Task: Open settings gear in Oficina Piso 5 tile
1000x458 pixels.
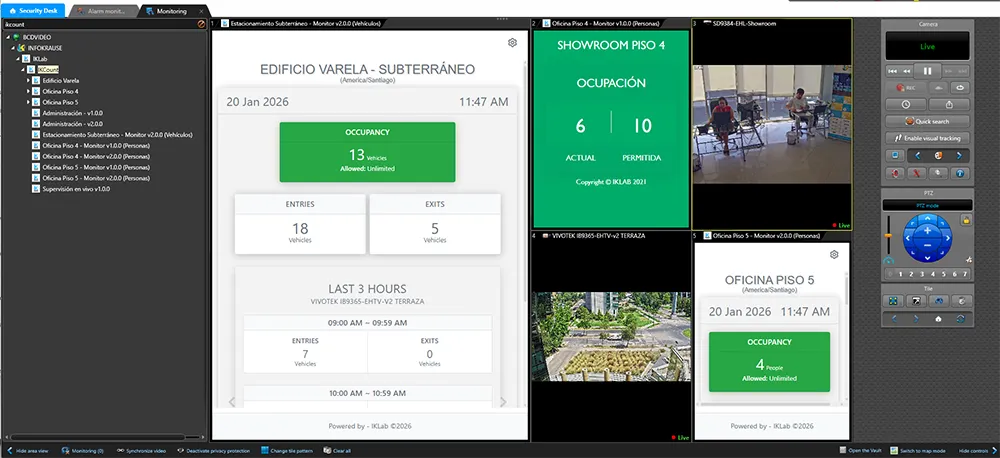Action: (834, 255)
